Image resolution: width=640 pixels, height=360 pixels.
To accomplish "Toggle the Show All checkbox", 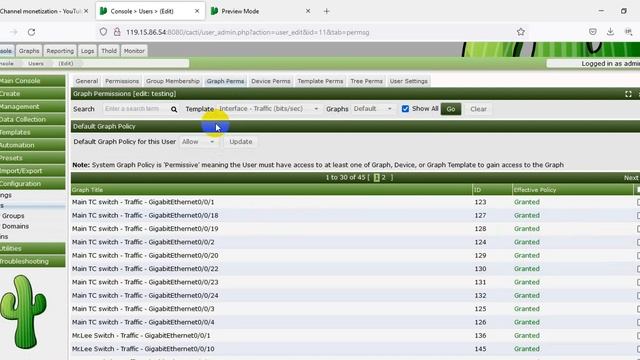I will (x=405, y=109).
